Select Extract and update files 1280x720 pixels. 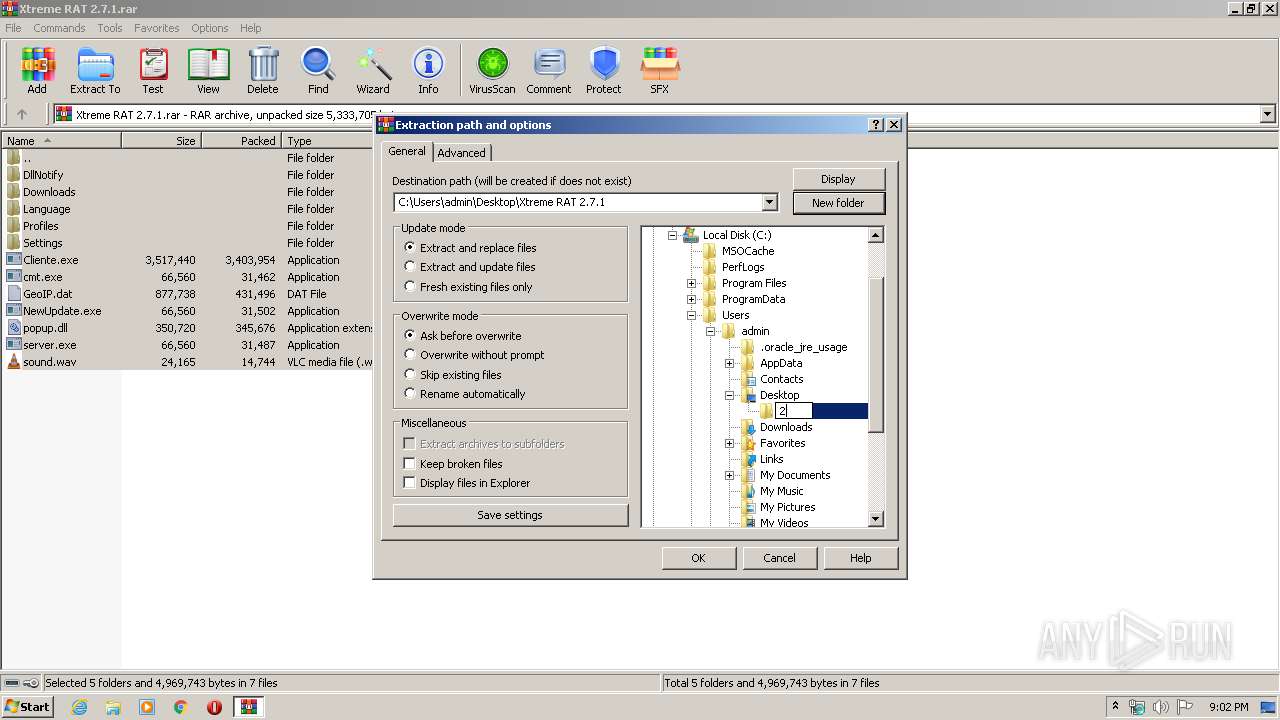pyautogui.click(x=410, y=267)
